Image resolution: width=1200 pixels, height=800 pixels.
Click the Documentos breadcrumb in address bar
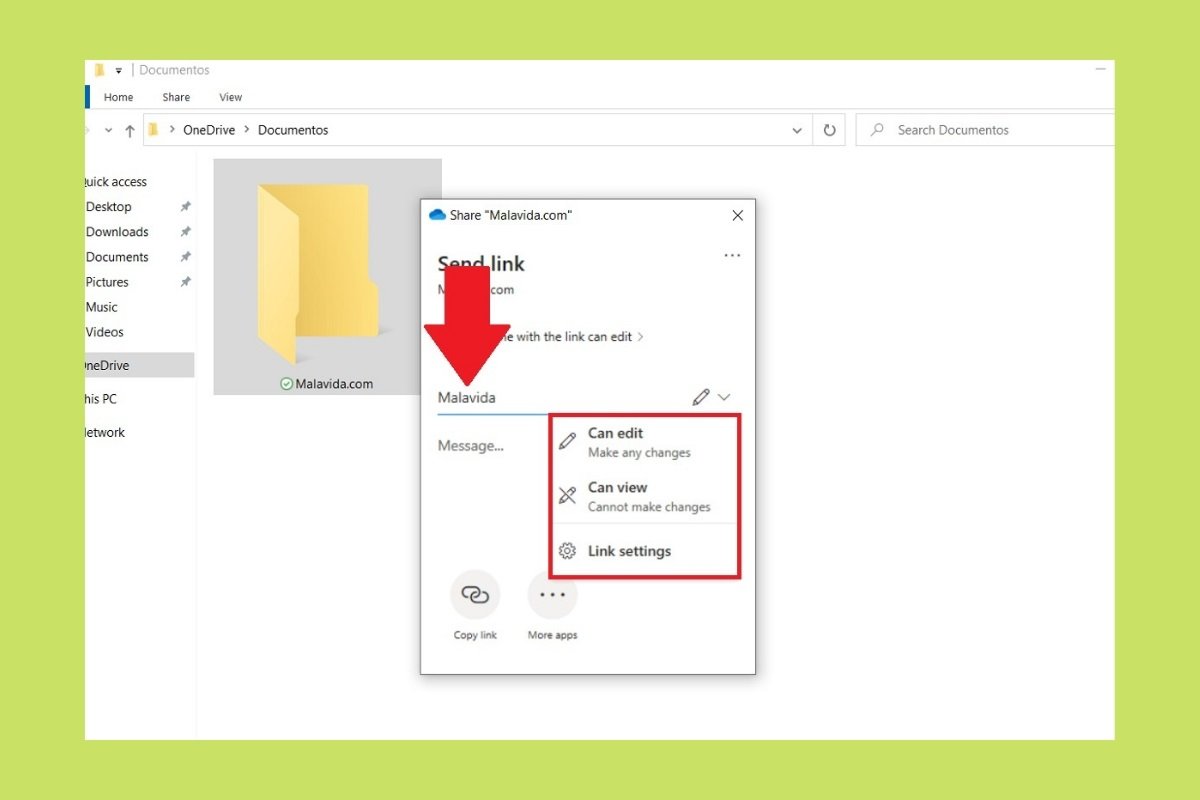[x=293, y=130]
